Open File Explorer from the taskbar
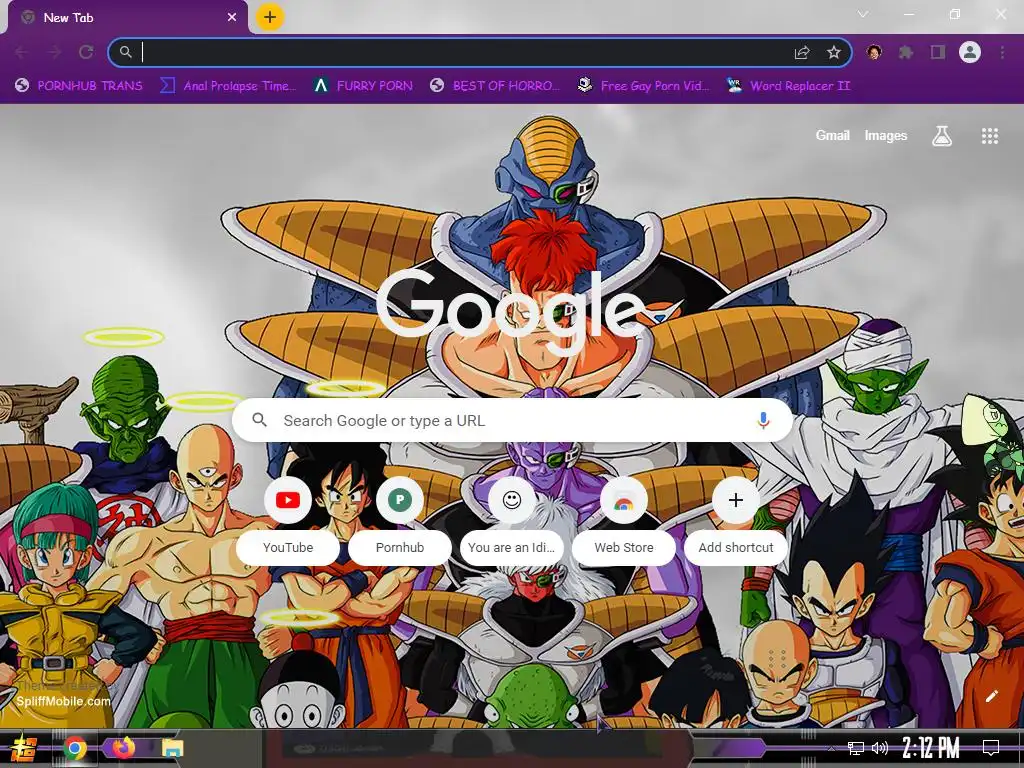The height and width of the screenshot is (768, 1024). pos(172,748)
